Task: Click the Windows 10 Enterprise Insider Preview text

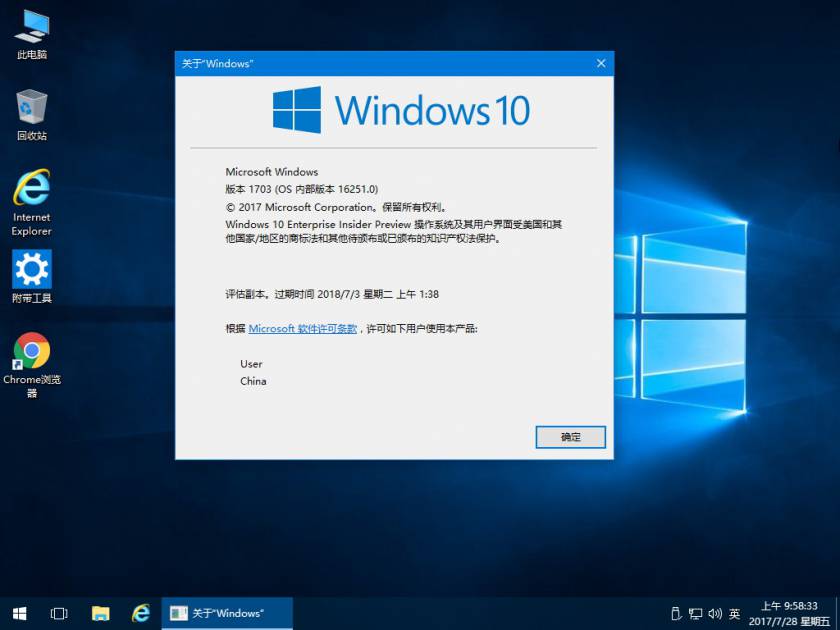Action: click(x=318, y=224)
